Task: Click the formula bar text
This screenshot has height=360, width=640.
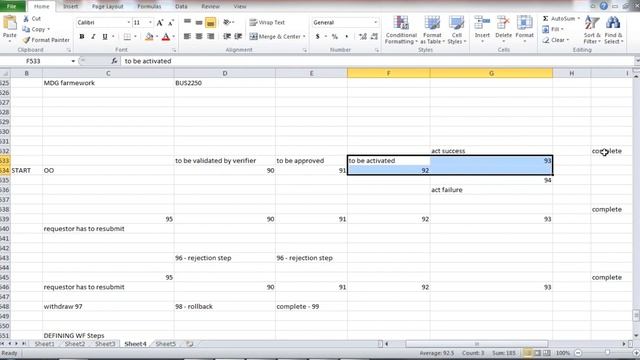Action: point(148,61)
